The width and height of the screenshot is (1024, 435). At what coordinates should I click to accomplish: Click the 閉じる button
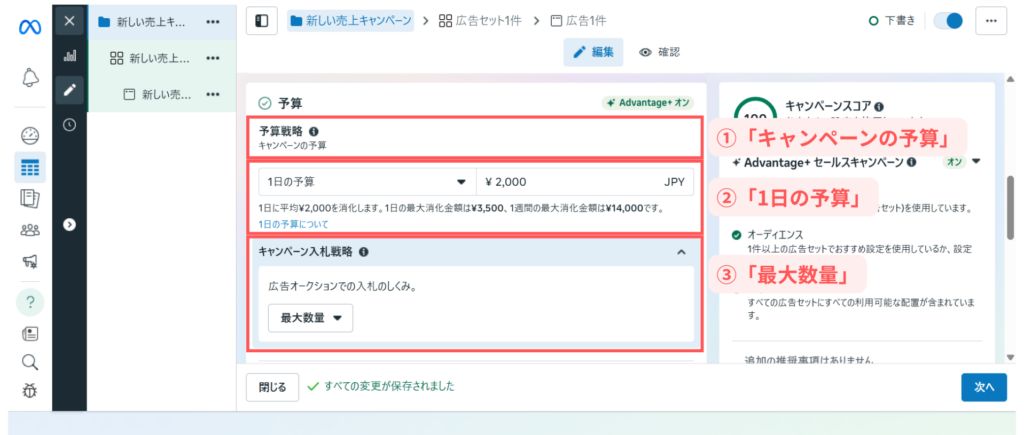[272, 387]
